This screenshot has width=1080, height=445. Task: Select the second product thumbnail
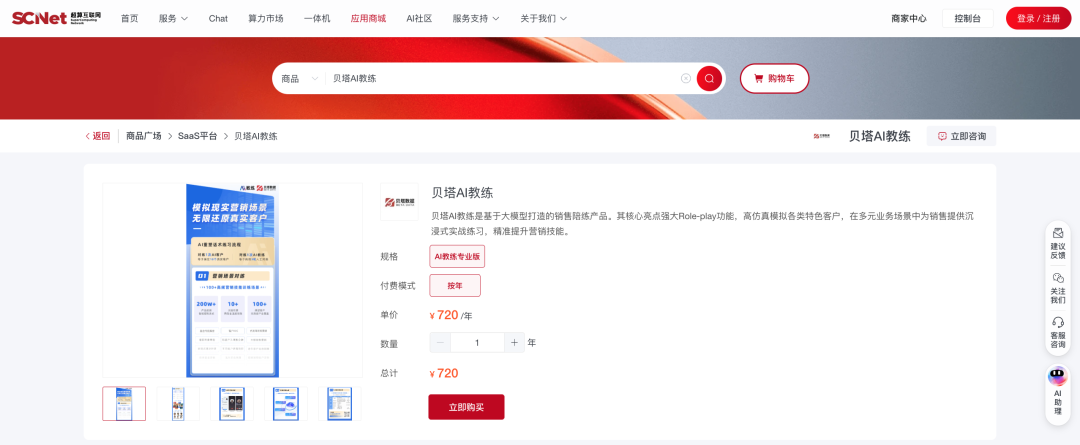pos(178,404)
